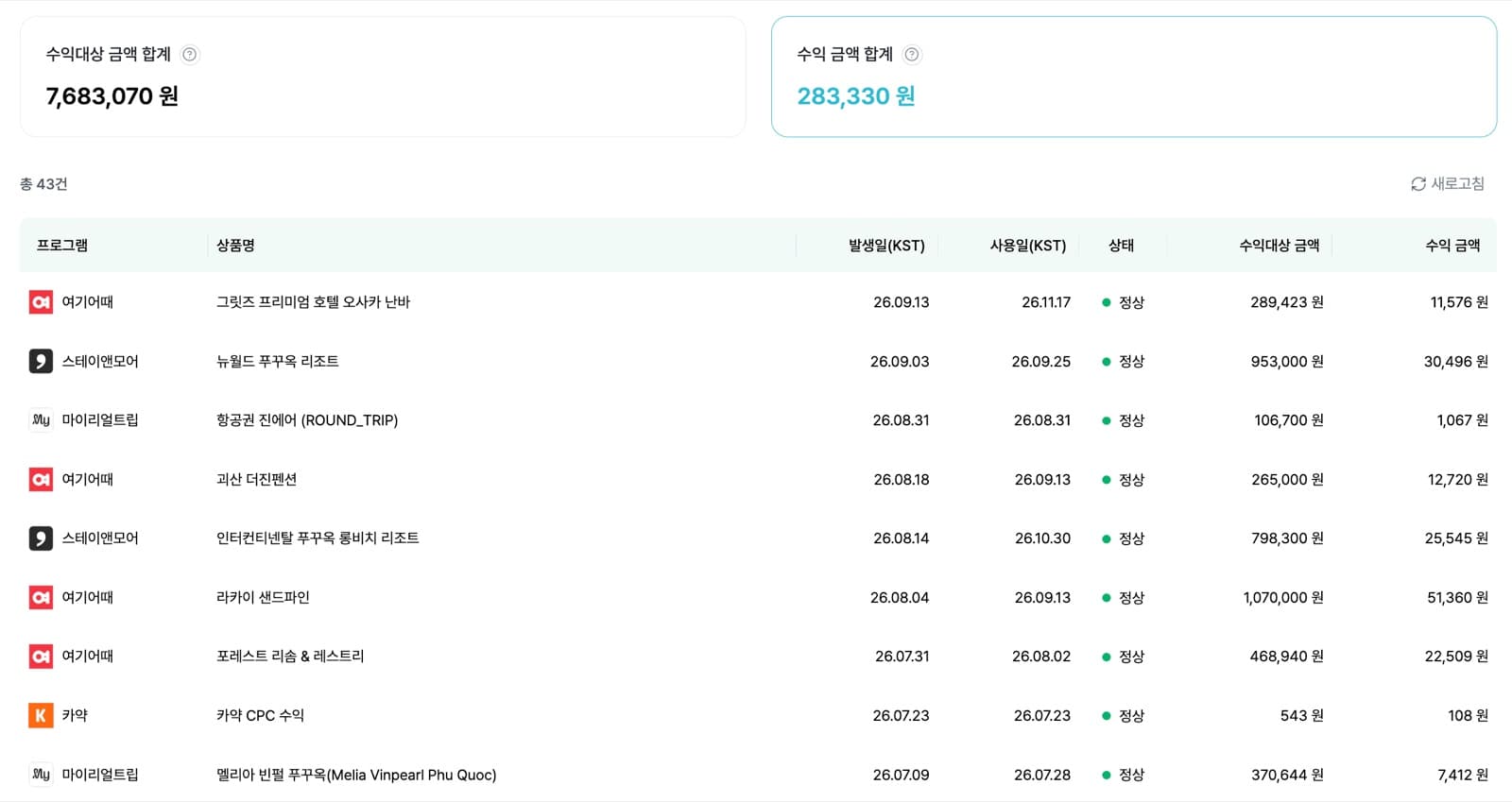Click 카약 logo in 카약 CPC 수익 row

pyautogui.click(x=41, y=716)
